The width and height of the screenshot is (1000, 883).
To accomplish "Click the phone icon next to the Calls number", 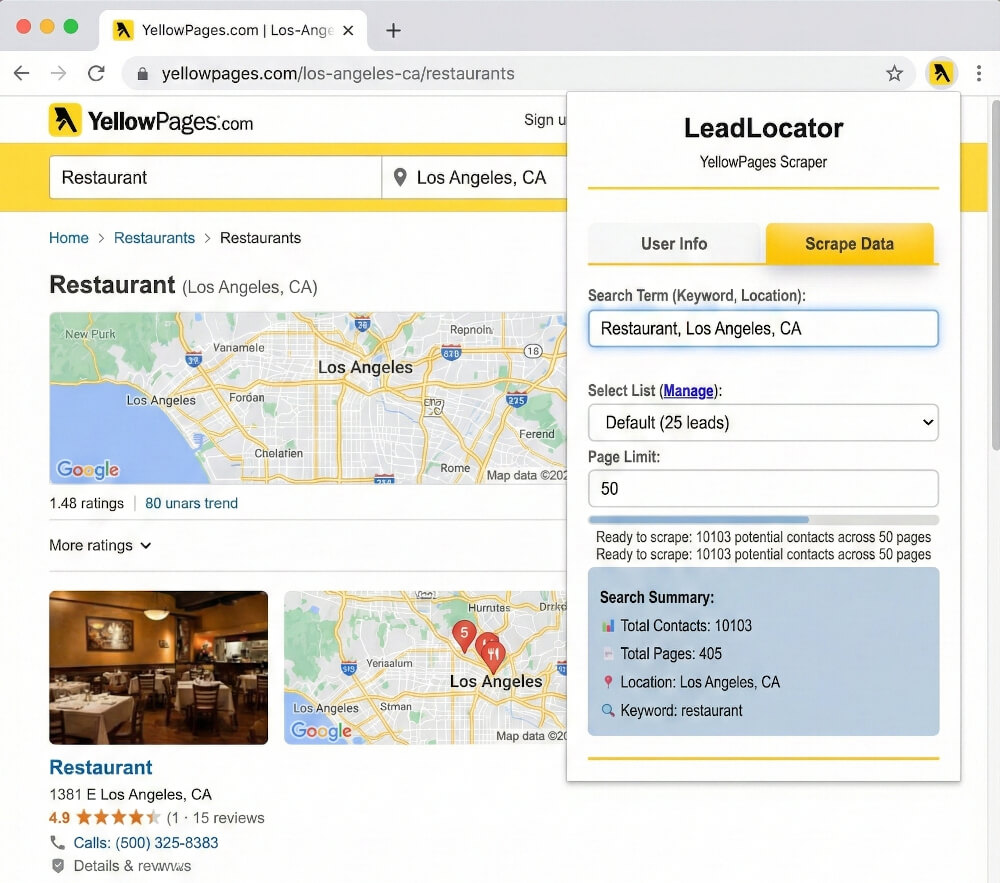I will point(57,842).
